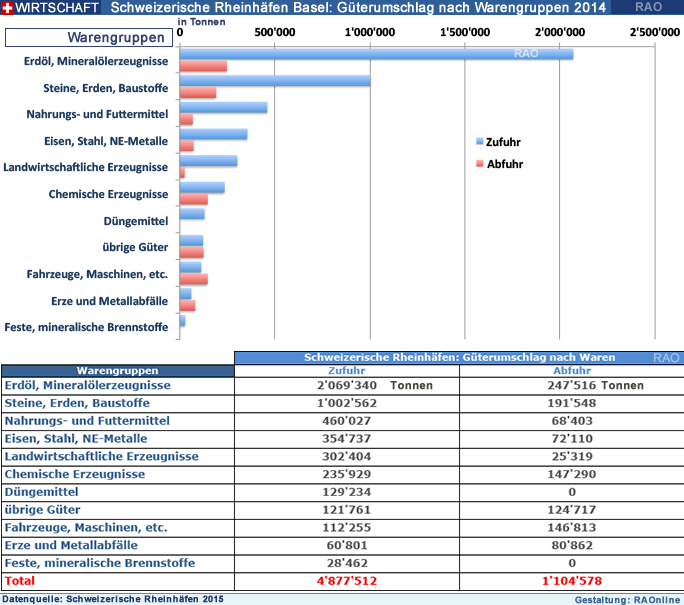
Task: Click the Swiss flag icon
Action: 8,8
